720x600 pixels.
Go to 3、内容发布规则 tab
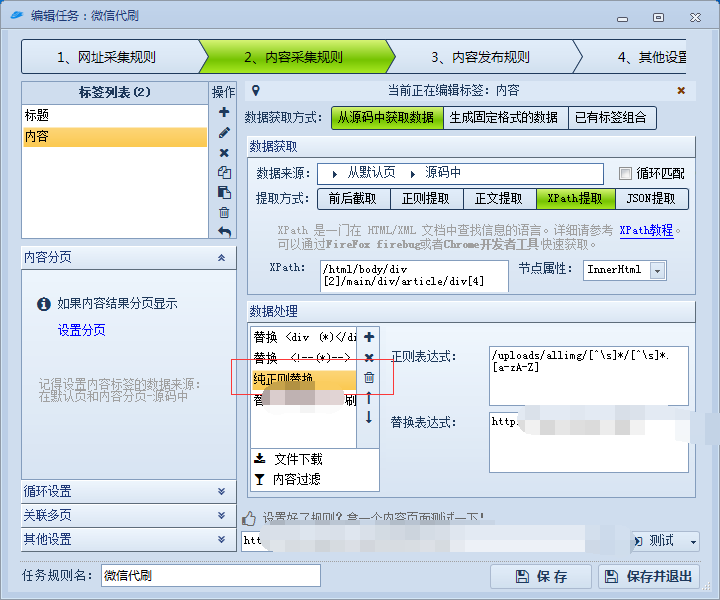[x=480, y=57]
